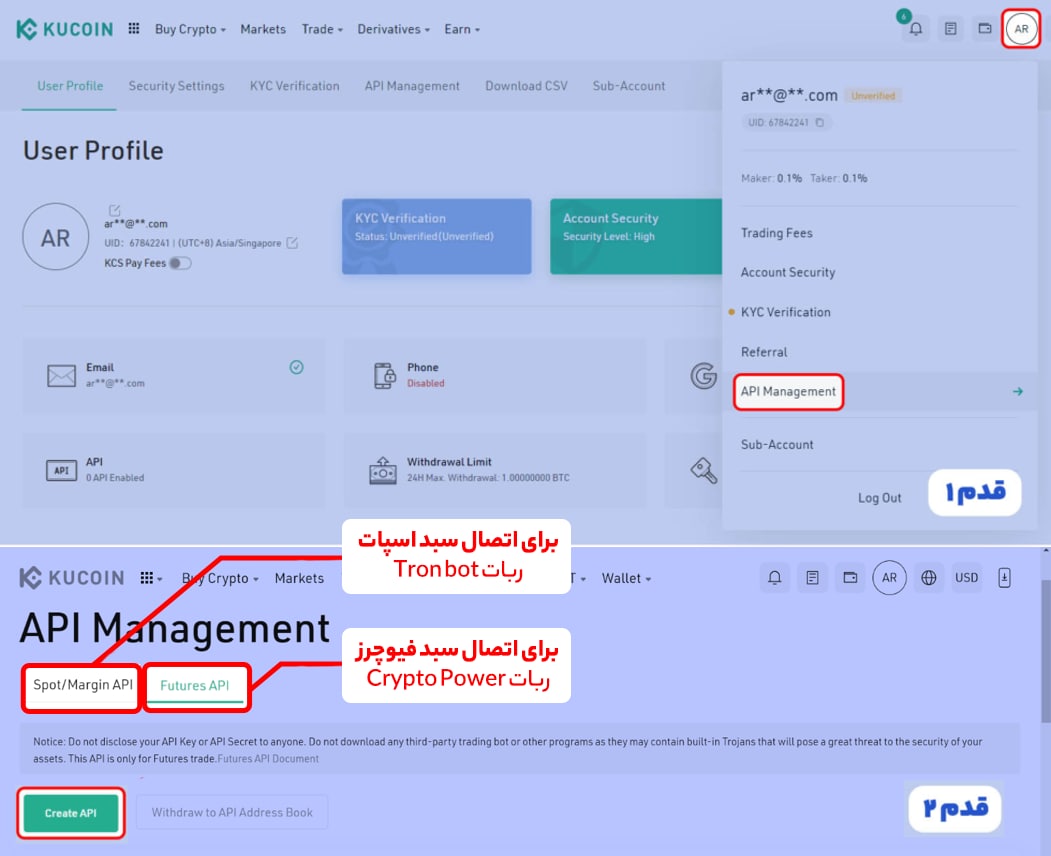Switch to the Security Settings tab
The image size is (1051, 856).
coord(176,86)
